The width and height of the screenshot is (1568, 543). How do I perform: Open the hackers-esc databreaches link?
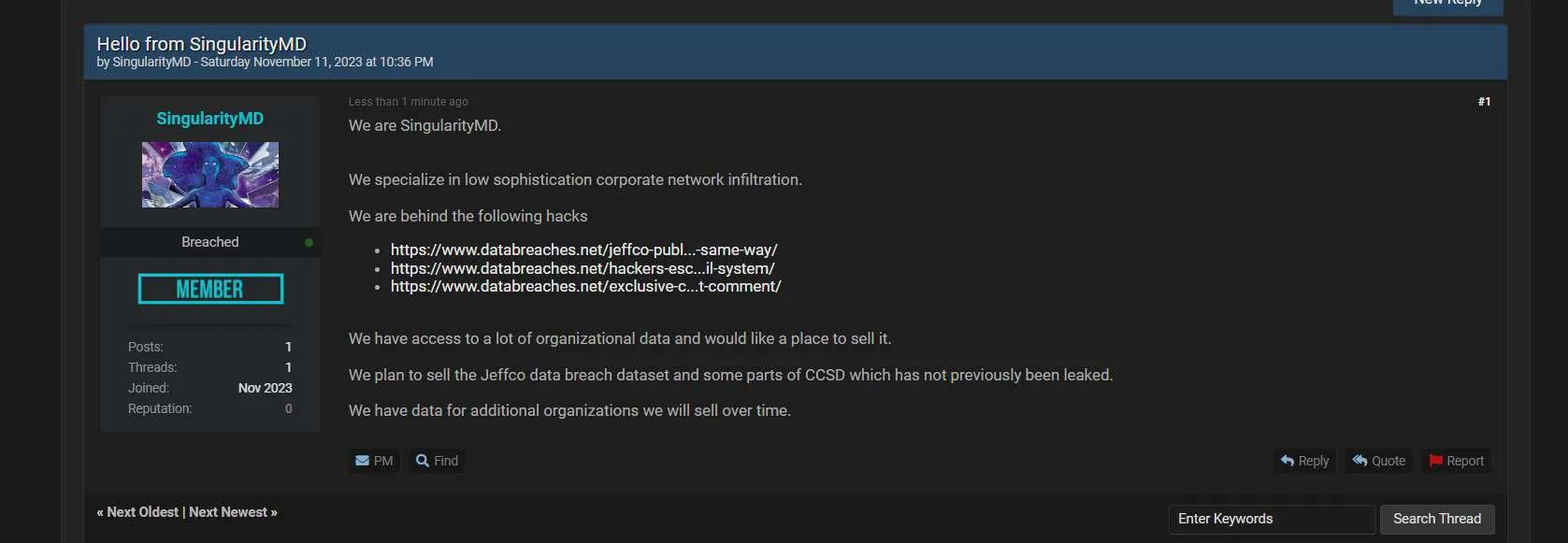583,268
